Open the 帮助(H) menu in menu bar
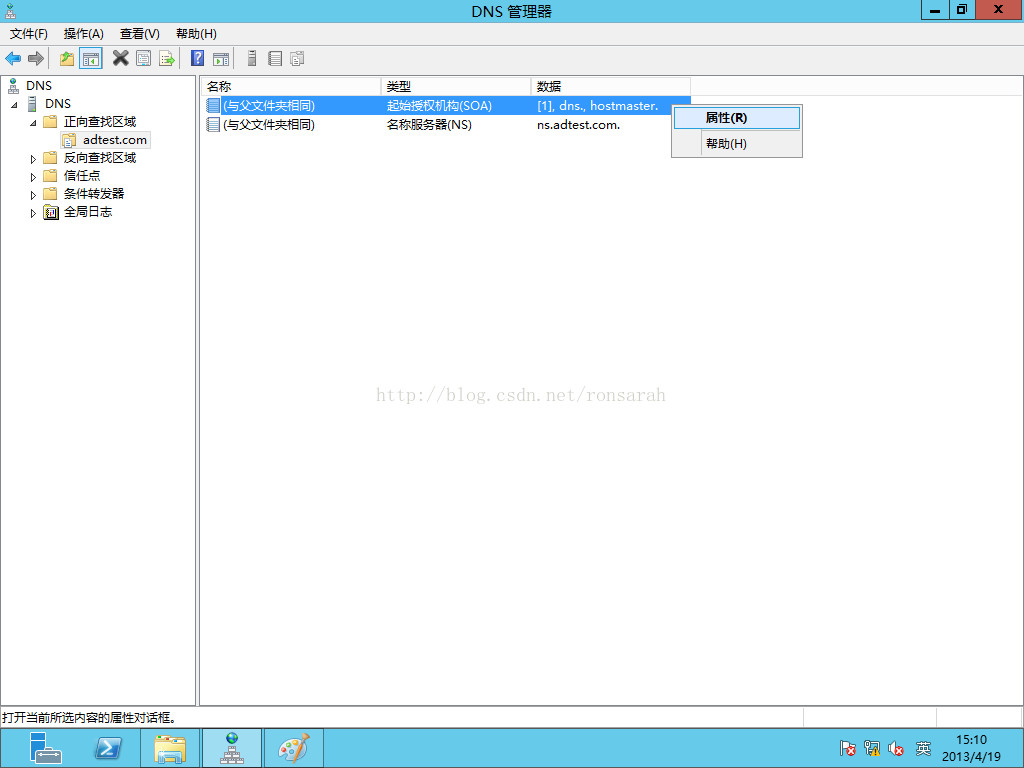Viewport: 1024px width, 768px height. click(197, 34)
